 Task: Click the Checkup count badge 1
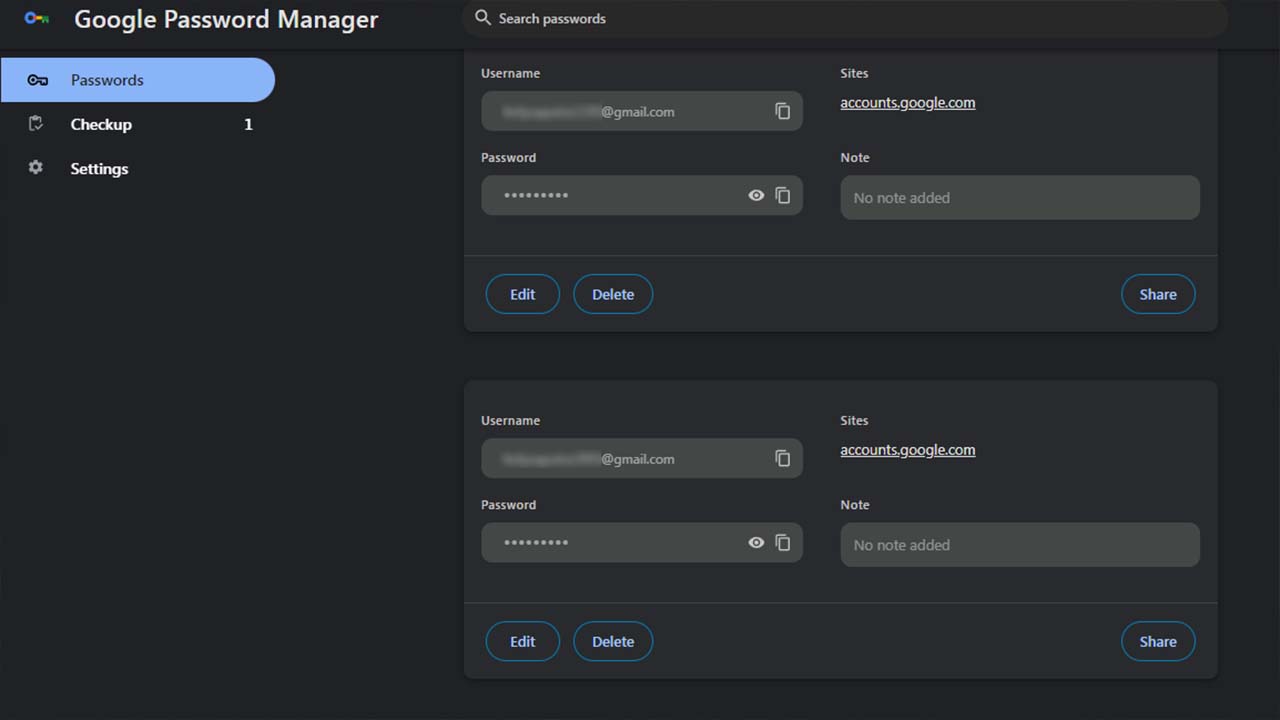(248, 124)
